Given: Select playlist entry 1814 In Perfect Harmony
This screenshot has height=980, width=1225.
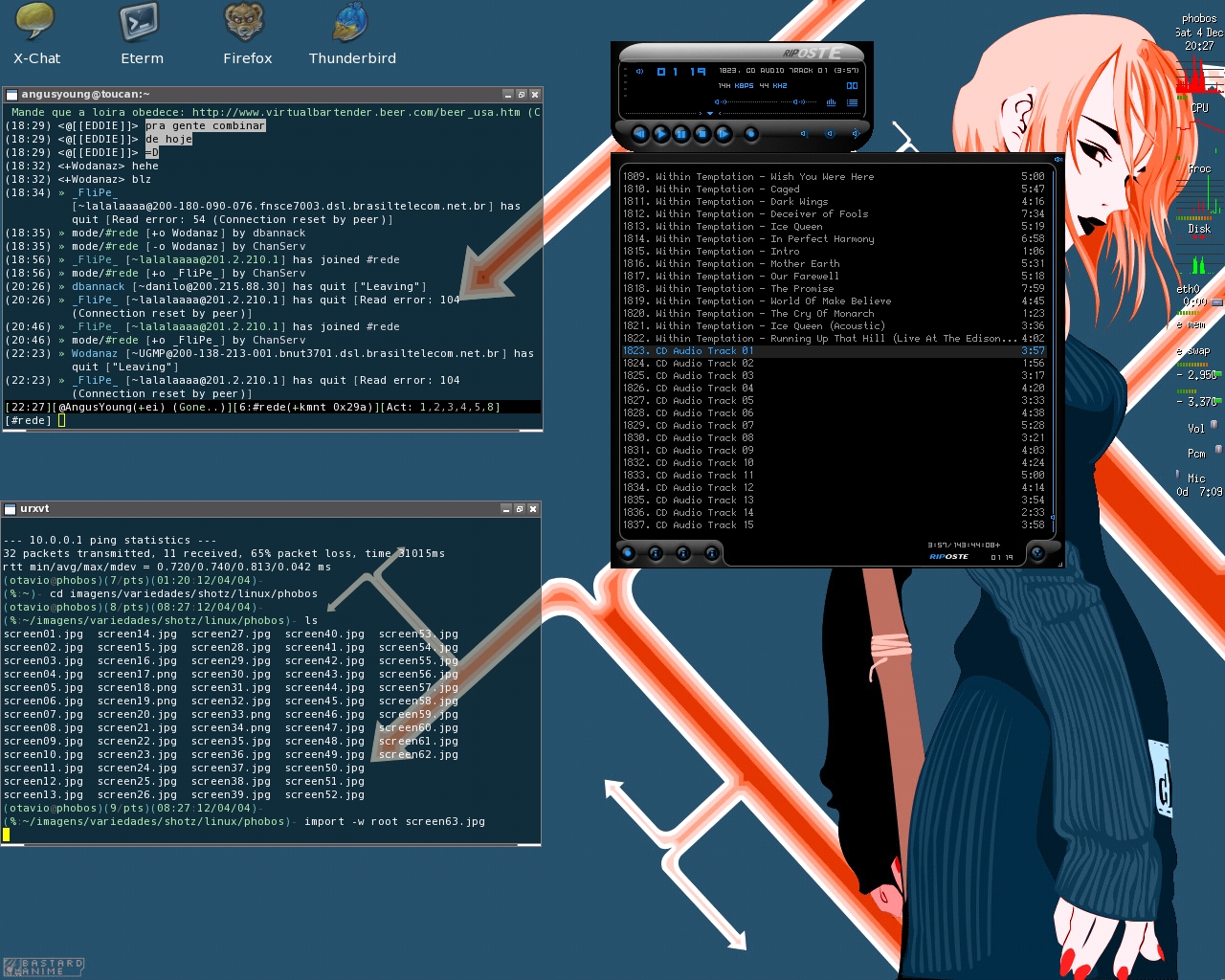Looking at the screenshot, I should 834,239.
